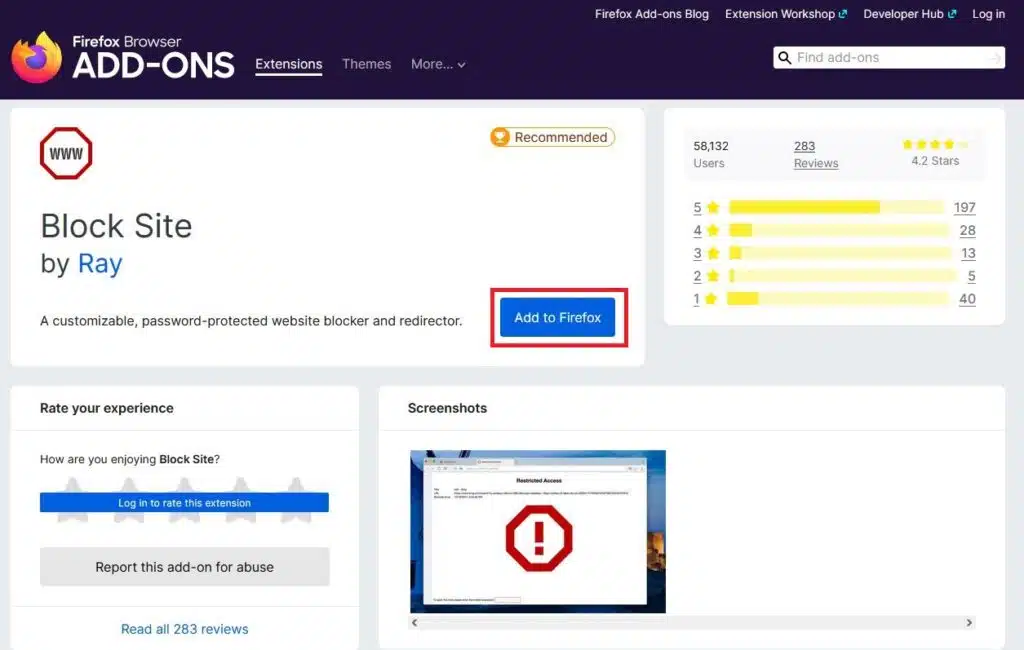Click the 5-star rating row star icon
The height and width of the screenshot is (650, 1024).
712,208
